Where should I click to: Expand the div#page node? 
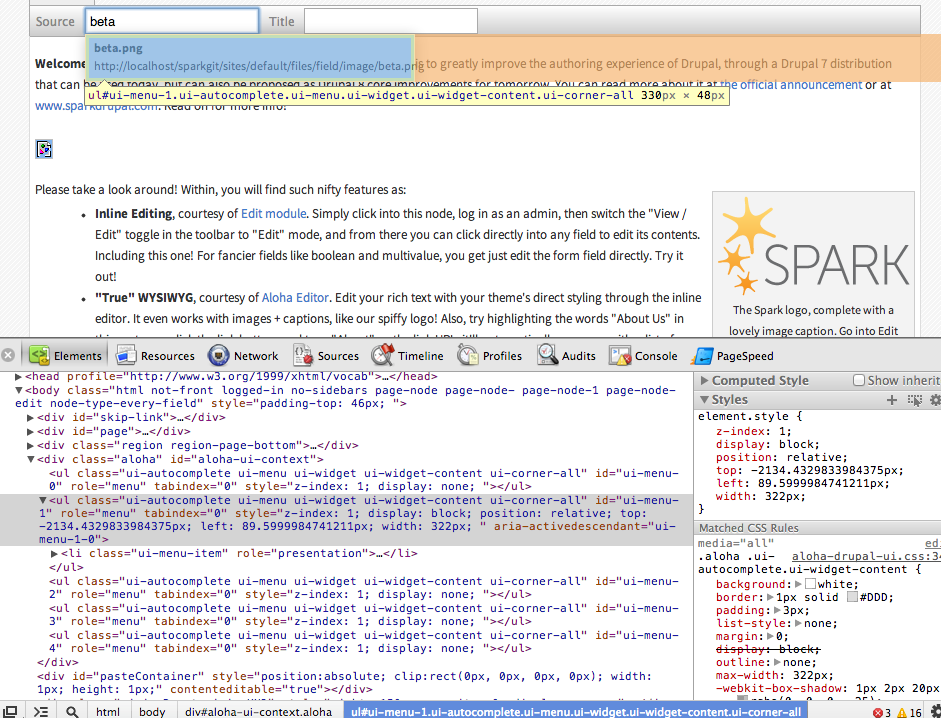31,431
